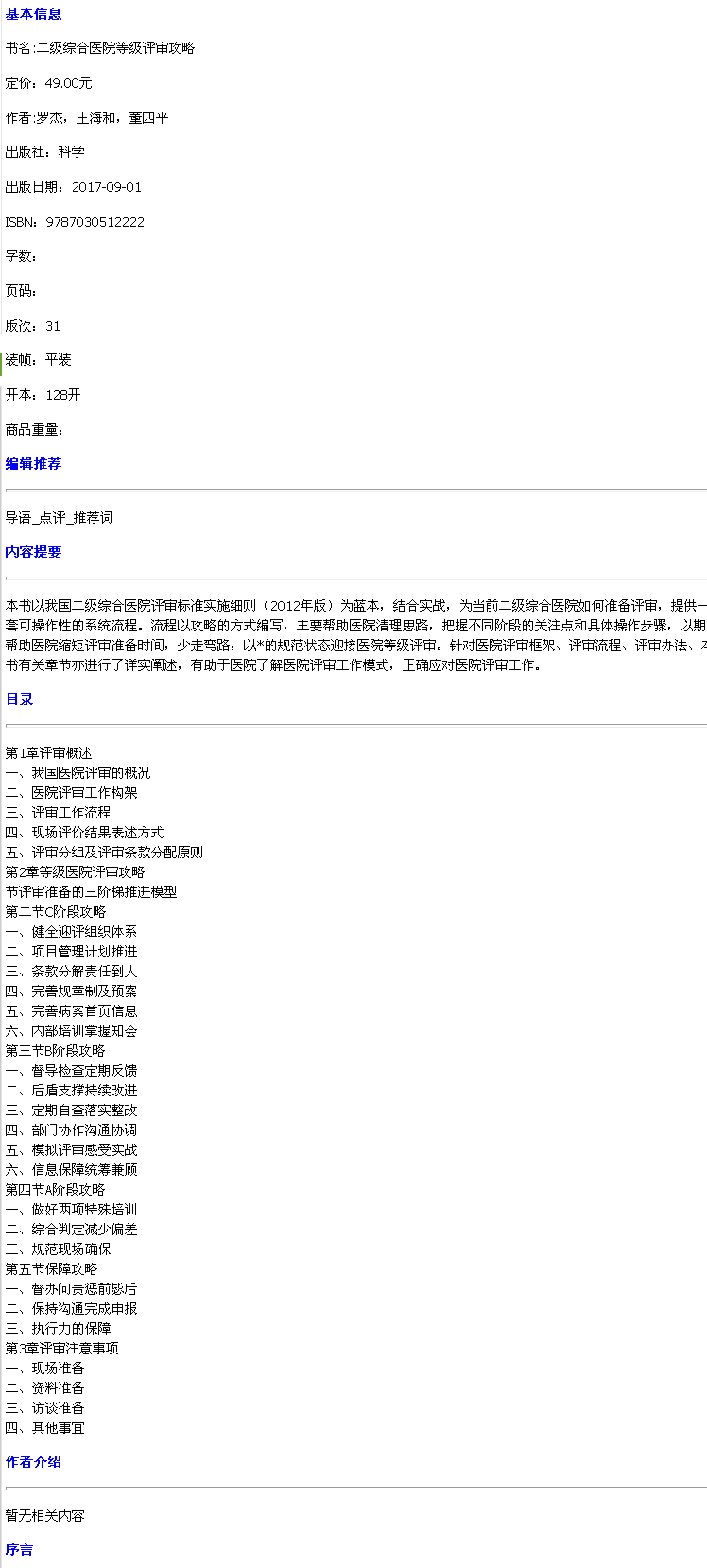
Task: Click 二、后盾支撑持续改进
Action: click(72, 1091)
